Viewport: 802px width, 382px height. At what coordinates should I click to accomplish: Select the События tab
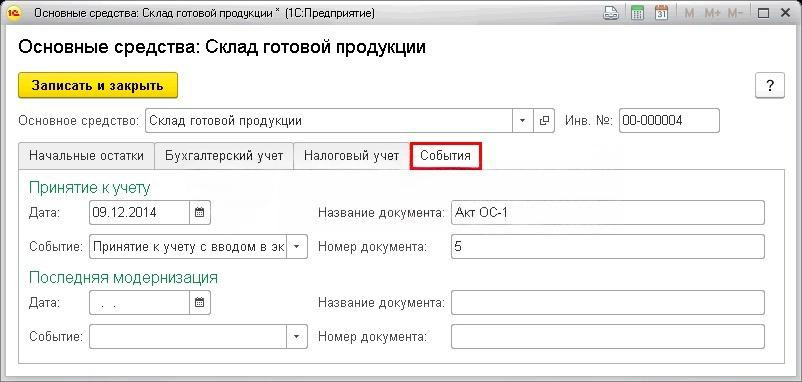click(x=445, y=156)
